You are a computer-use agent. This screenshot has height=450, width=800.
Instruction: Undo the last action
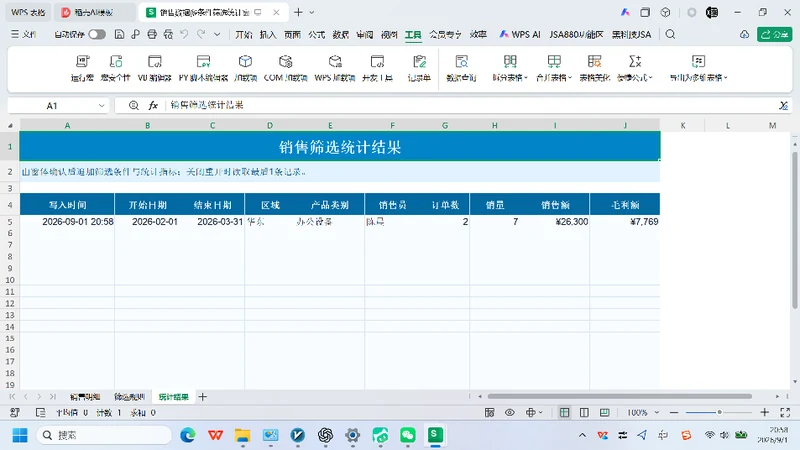point(184,34)
